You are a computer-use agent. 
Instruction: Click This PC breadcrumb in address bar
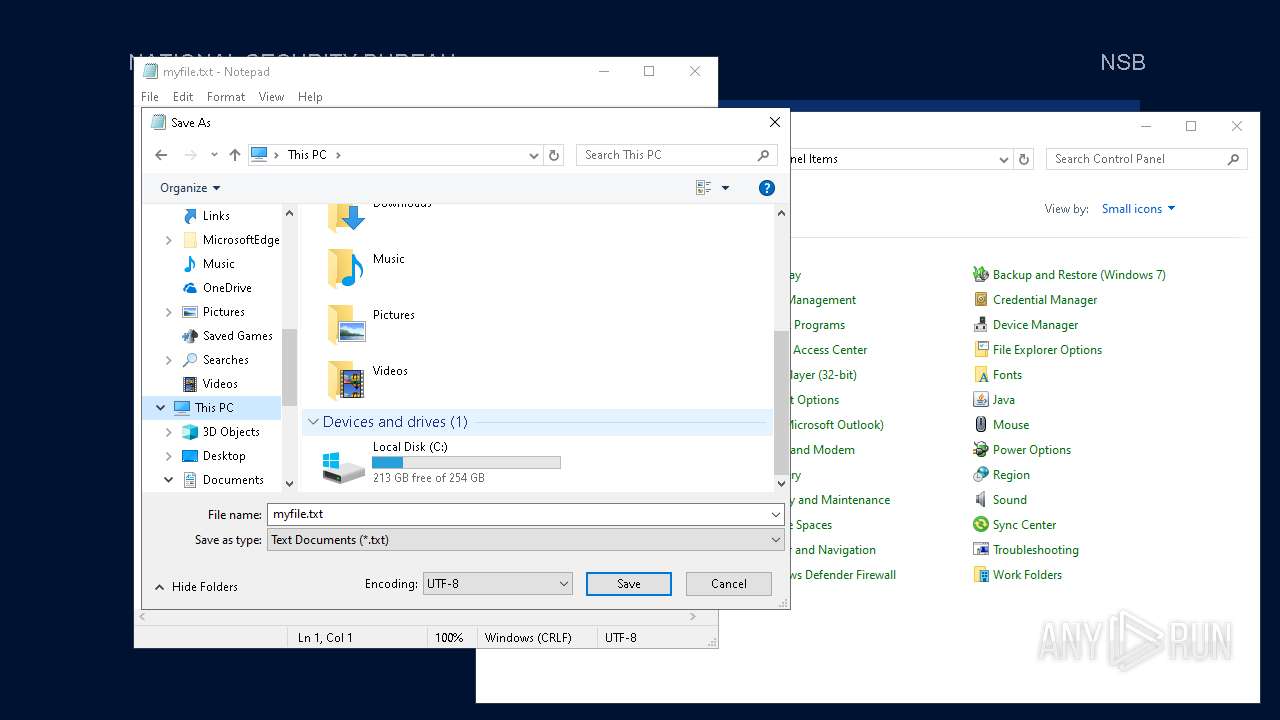[x=307, y=155]
